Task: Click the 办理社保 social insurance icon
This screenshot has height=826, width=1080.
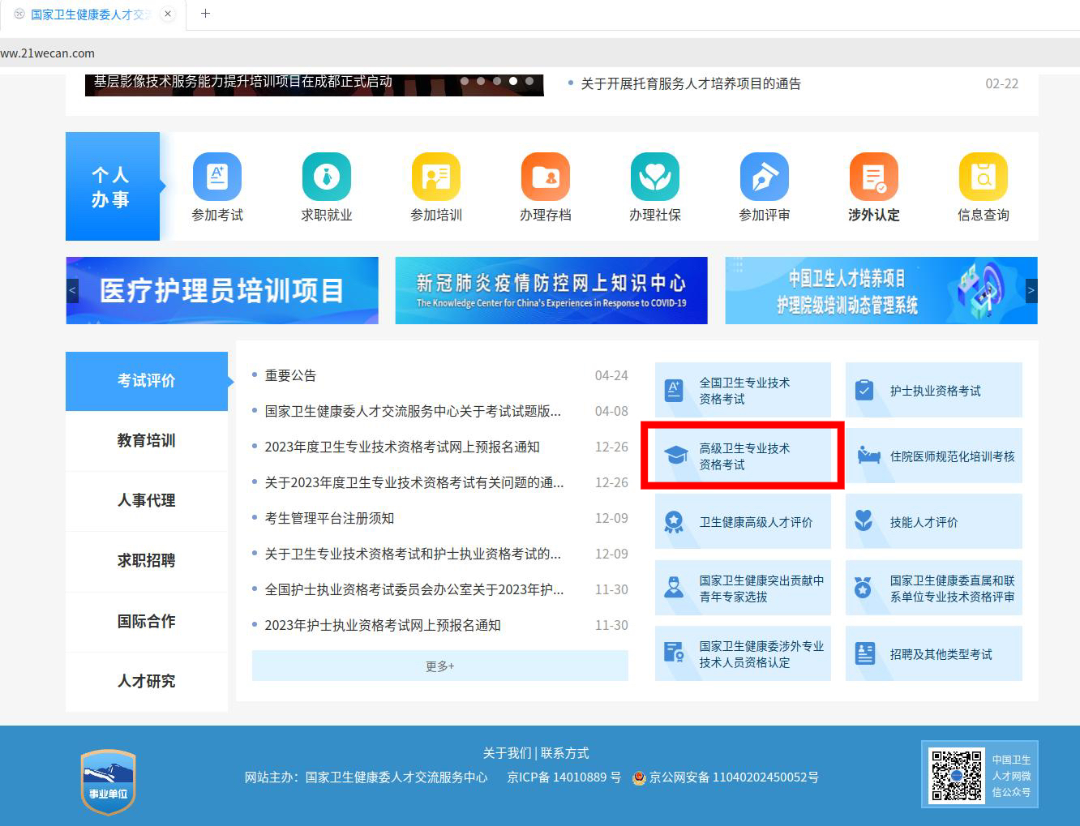Action: 654,178
